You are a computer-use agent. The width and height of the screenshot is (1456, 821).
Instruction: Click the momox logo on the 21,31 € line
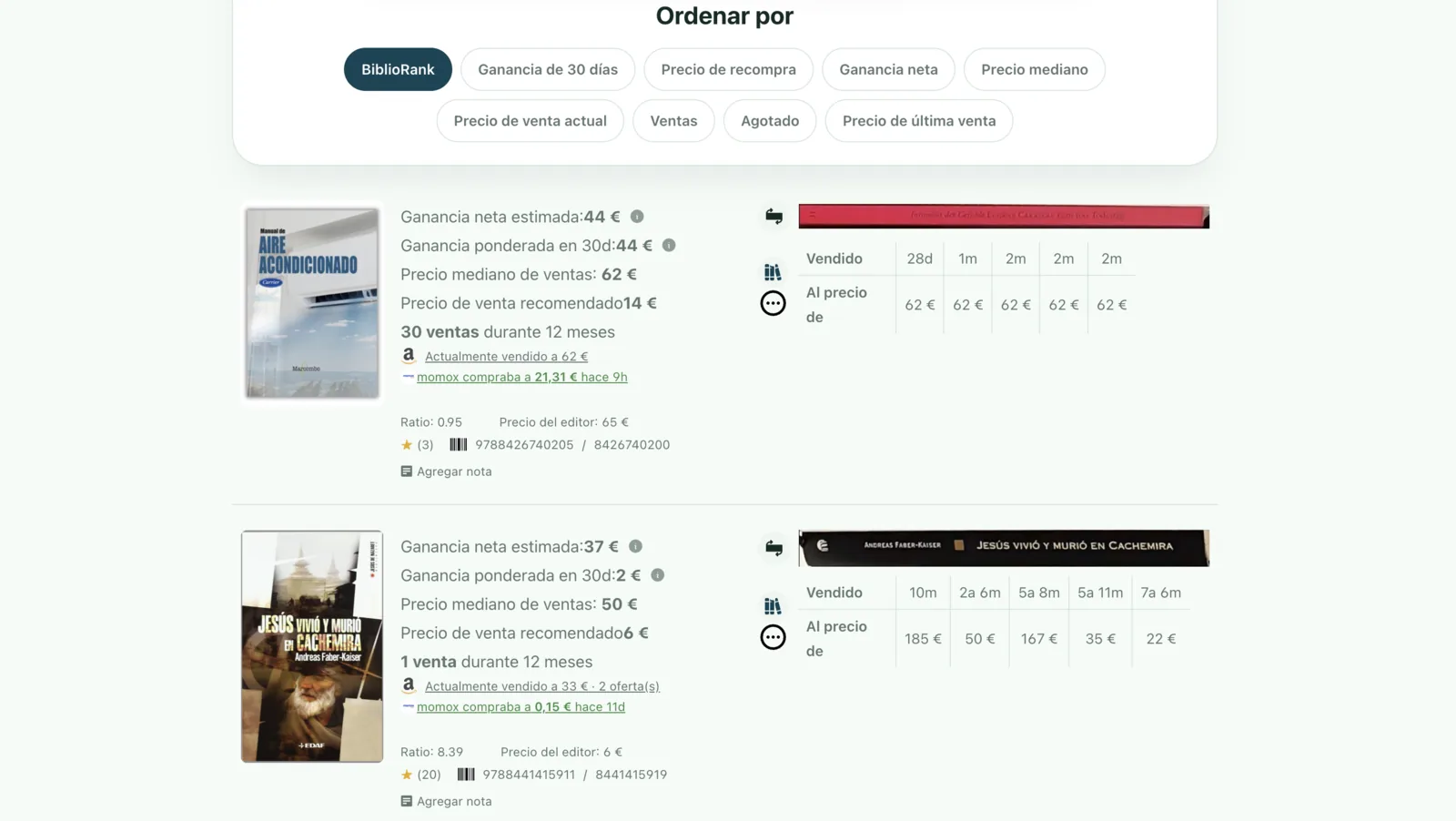[x=408, y=376]
